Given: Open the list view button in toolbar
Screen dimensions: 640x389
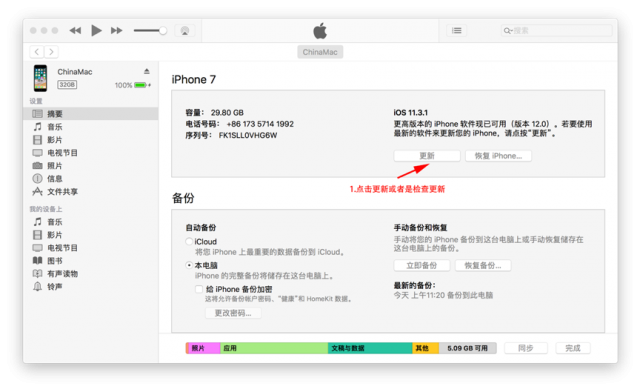Looking at the screenshot, I should tap(457, 31).
